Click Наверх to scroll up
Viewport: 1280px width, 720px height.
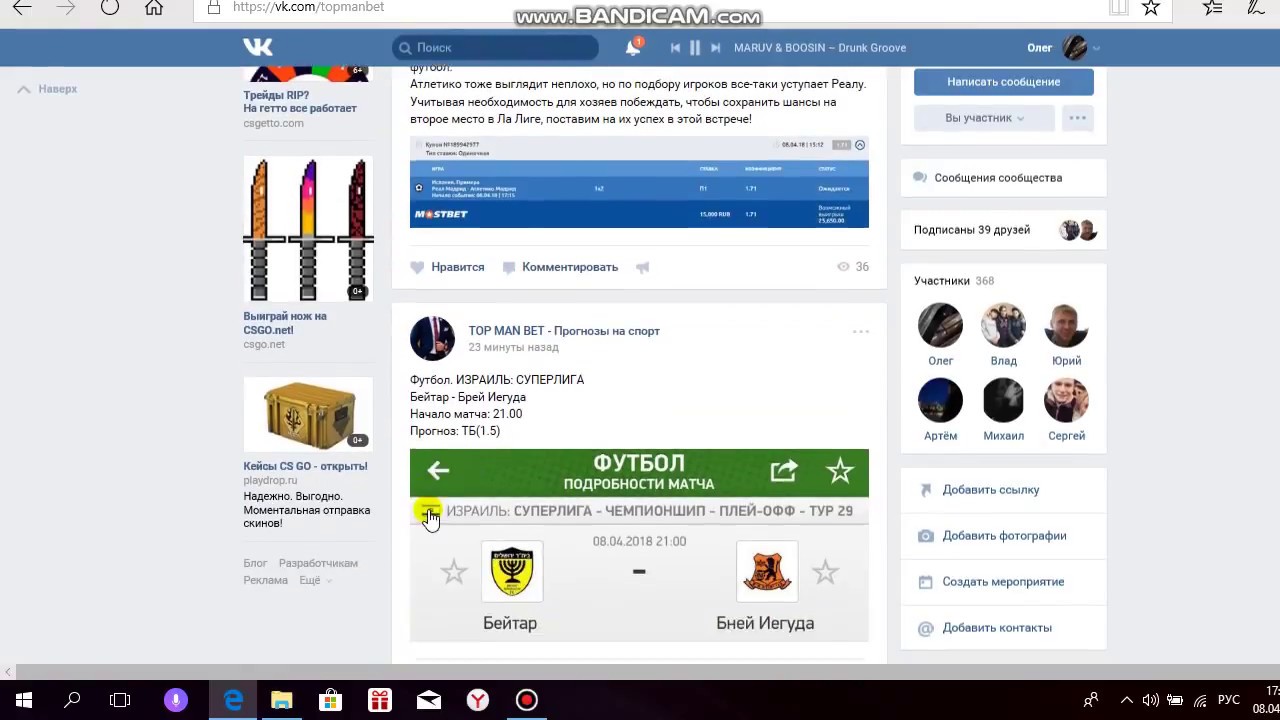point(47,89)
